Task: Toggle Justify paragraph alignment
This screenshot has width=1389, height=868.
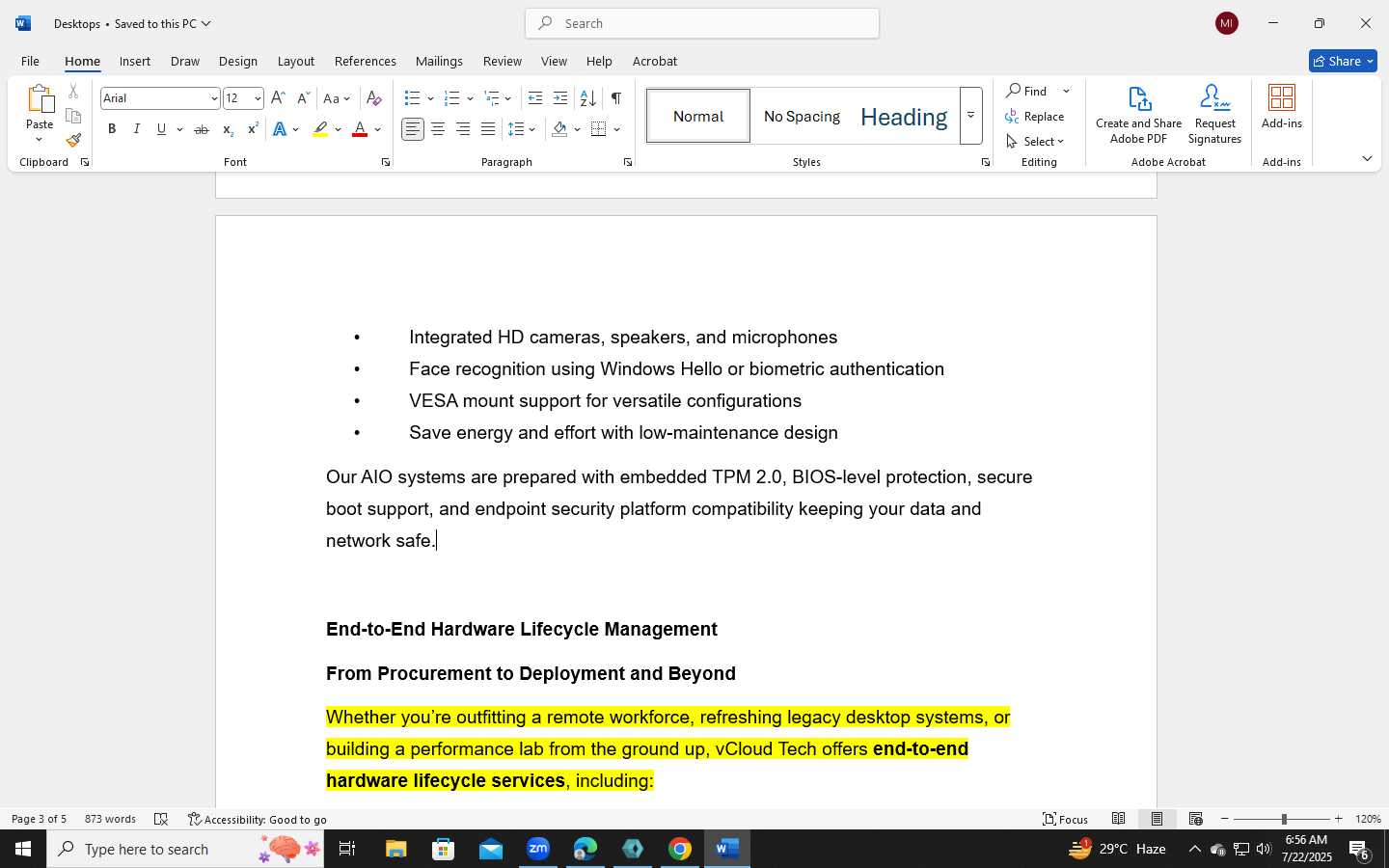Action: point(488,129)
